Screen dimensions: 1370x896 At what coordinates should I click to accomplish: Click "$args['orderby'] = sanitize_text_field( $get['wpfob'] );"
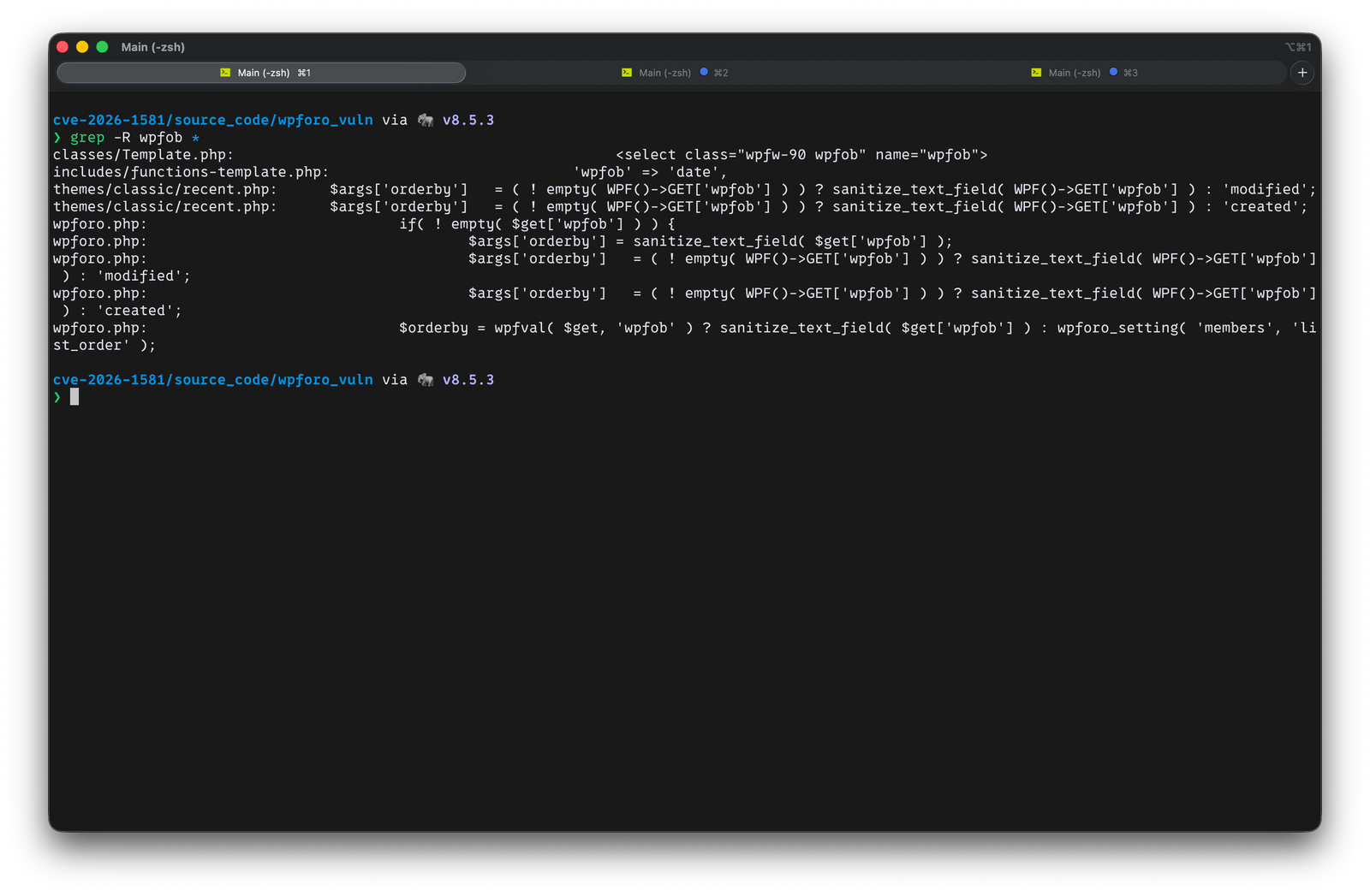[x=710, y=241]
